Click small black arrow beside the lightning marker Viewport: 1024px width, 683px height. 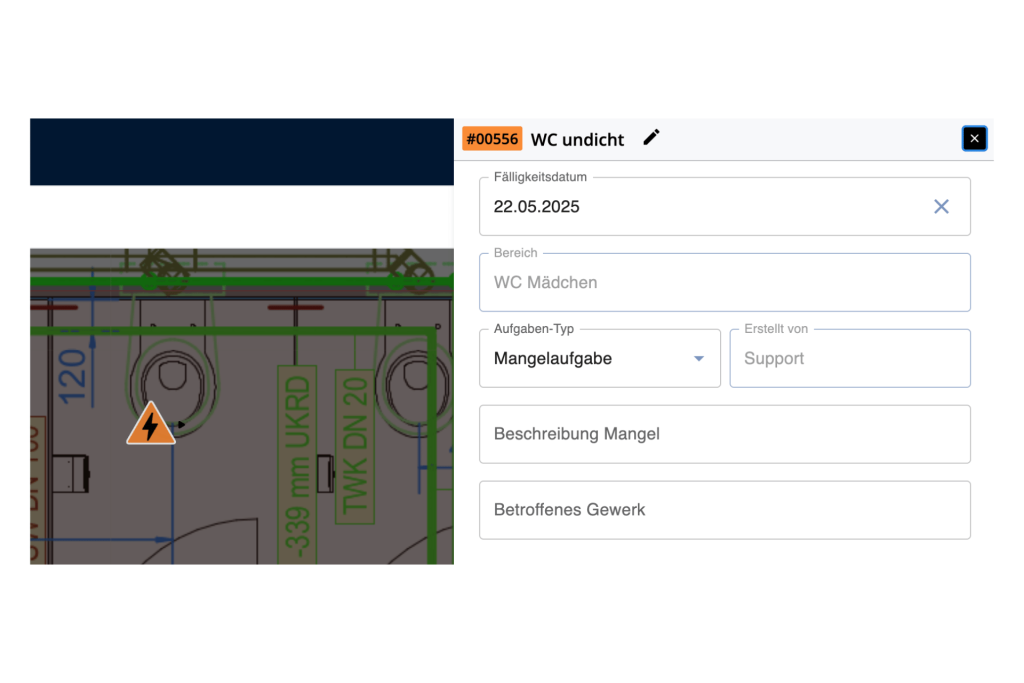(181, 425)
